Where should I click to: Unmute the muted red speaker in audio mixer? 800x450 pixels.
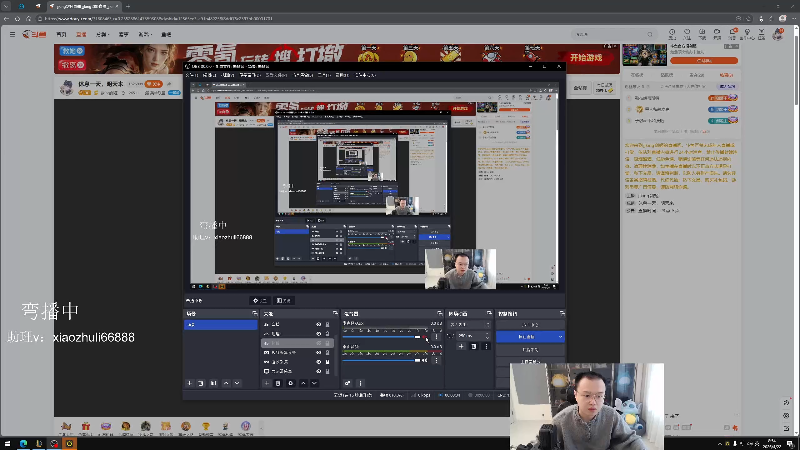tap(424, 337)
